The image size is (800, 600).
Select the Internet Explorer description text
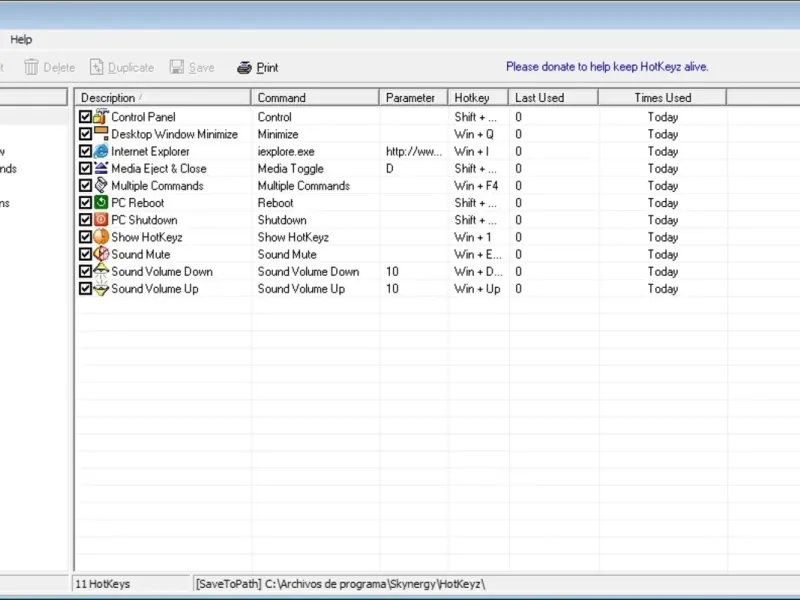(x=150, y=152)
